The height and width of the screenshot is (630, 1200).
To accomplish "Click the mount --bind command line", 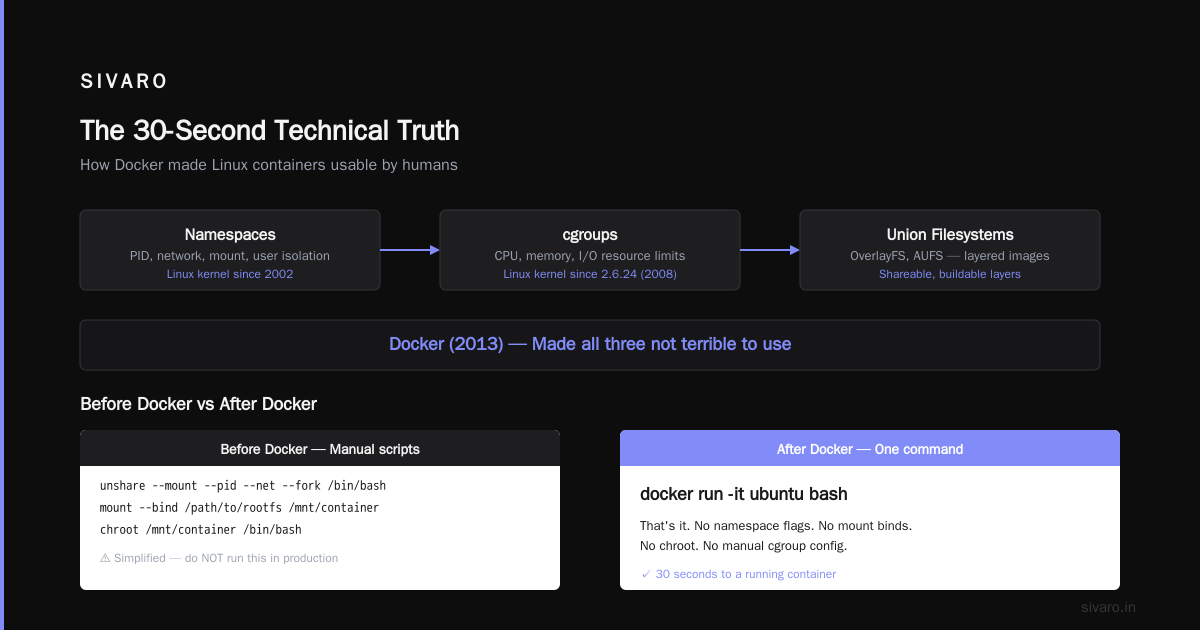I will (x=240, y=508).
